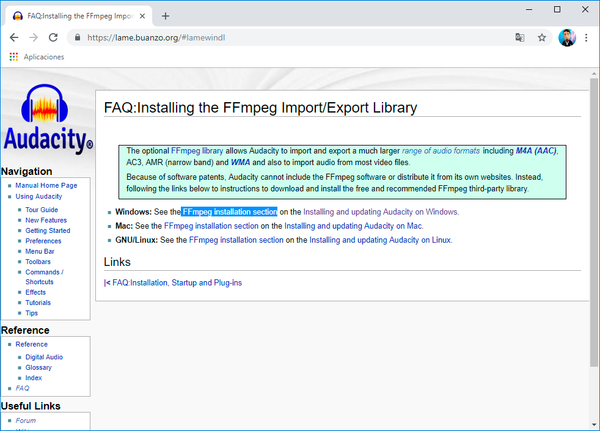Click the WMA link
This screenshot has height=431, width=600.
pyautogui.click(x=240, y=162)
